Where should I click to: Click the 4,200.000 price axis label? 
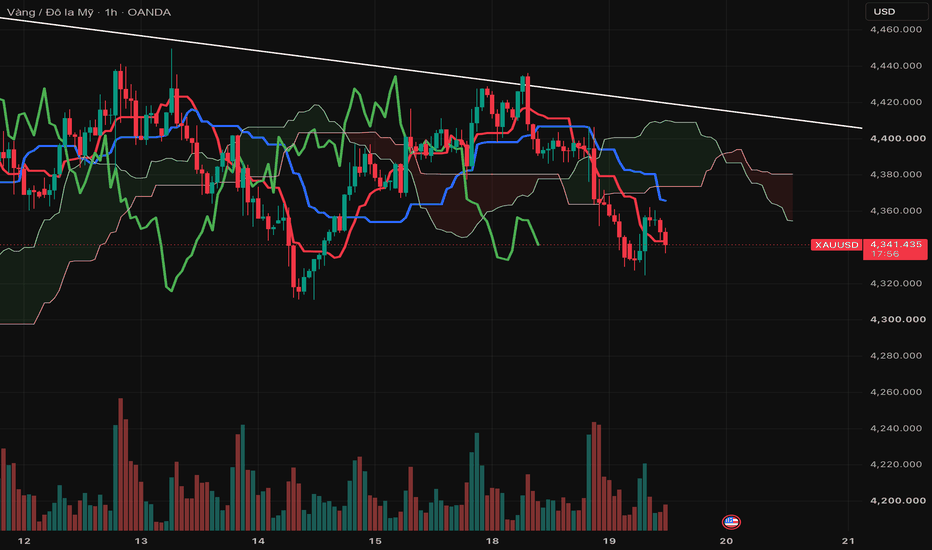[897, 501]
